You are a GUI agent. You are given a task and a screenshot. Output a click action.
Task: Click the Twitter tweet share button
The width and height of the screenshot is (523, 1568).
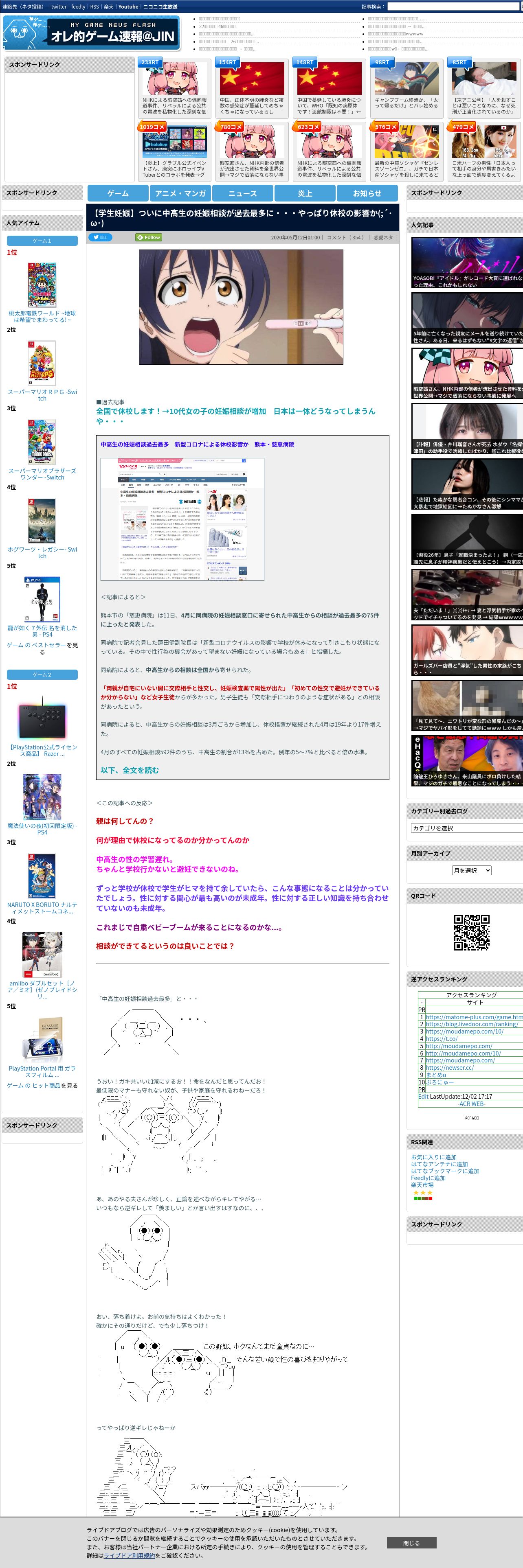click(x=101, y=237)
